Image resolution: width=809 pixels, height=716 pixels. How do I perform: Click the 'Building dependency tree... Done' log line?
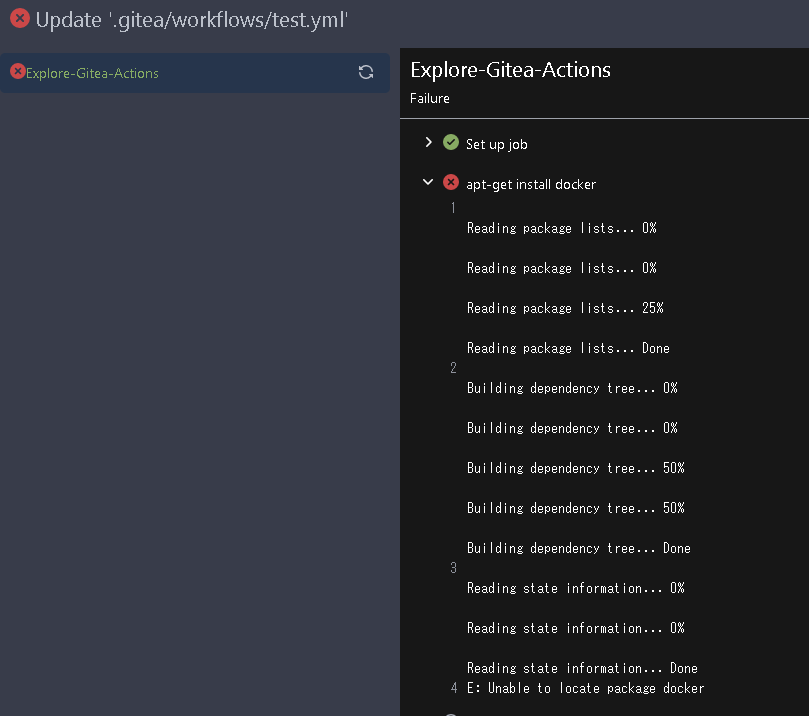click(x=578, y=548)
